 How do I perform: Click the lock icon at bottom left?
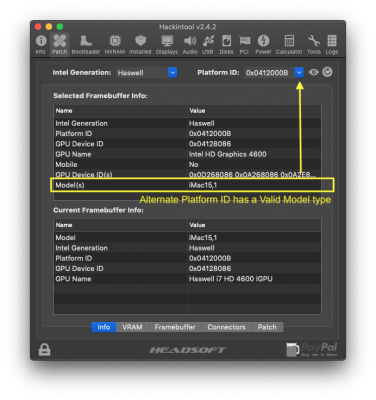[44, 350]
